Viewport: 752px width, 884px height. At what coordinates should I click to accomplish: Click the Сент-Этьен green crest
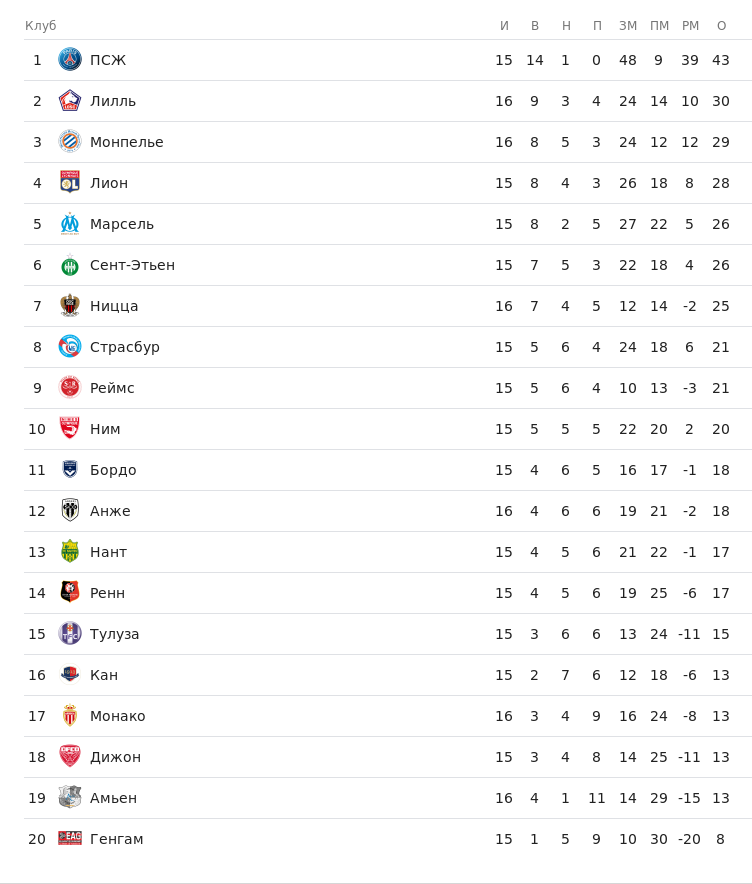[70, 266]
